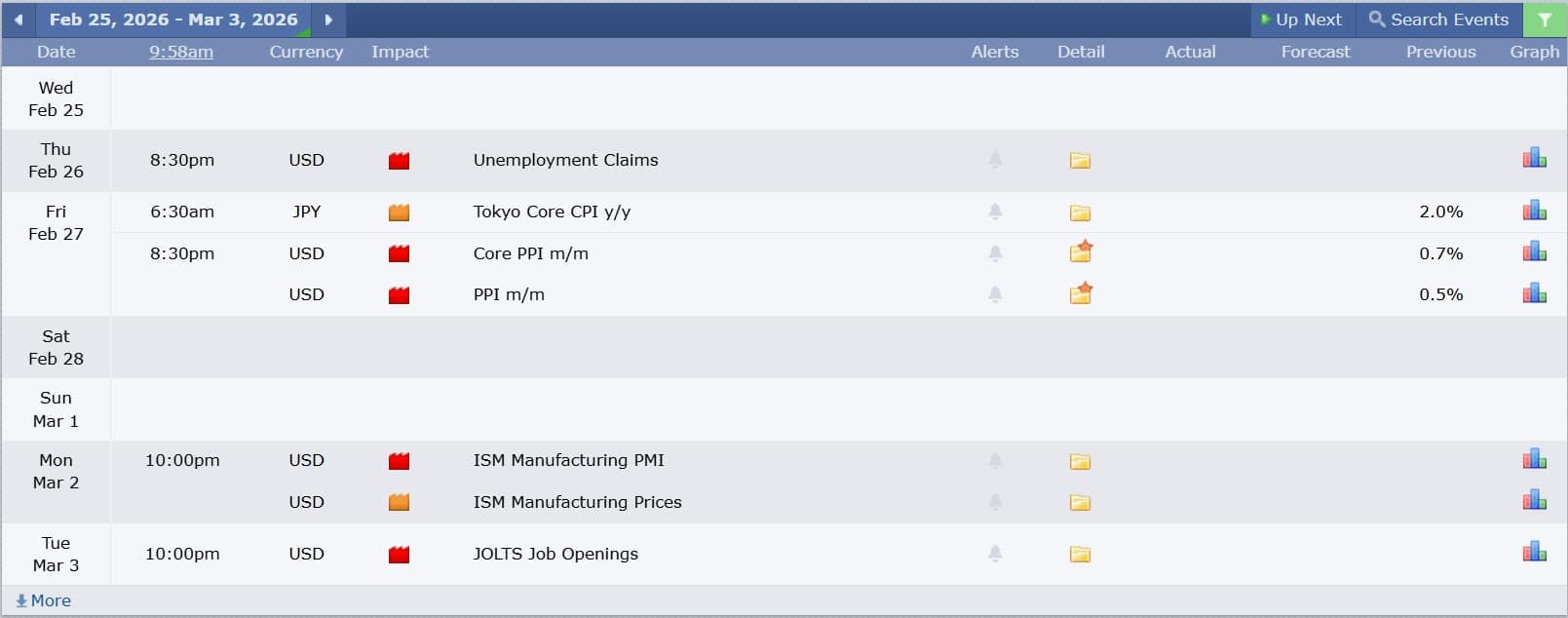The width and height of the screenshot is (1568, 618).
Task: View graph for JOLTS Job Openings
Action: 1534,553
